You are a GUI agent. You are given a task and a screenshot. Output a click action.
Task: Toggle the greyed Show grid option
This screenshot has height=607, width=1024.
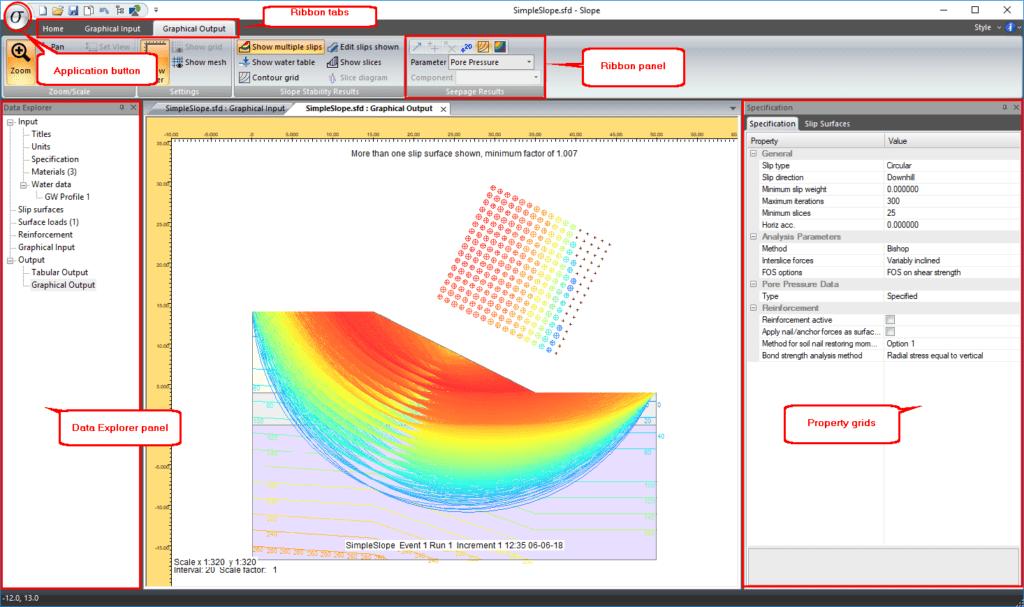197,47
